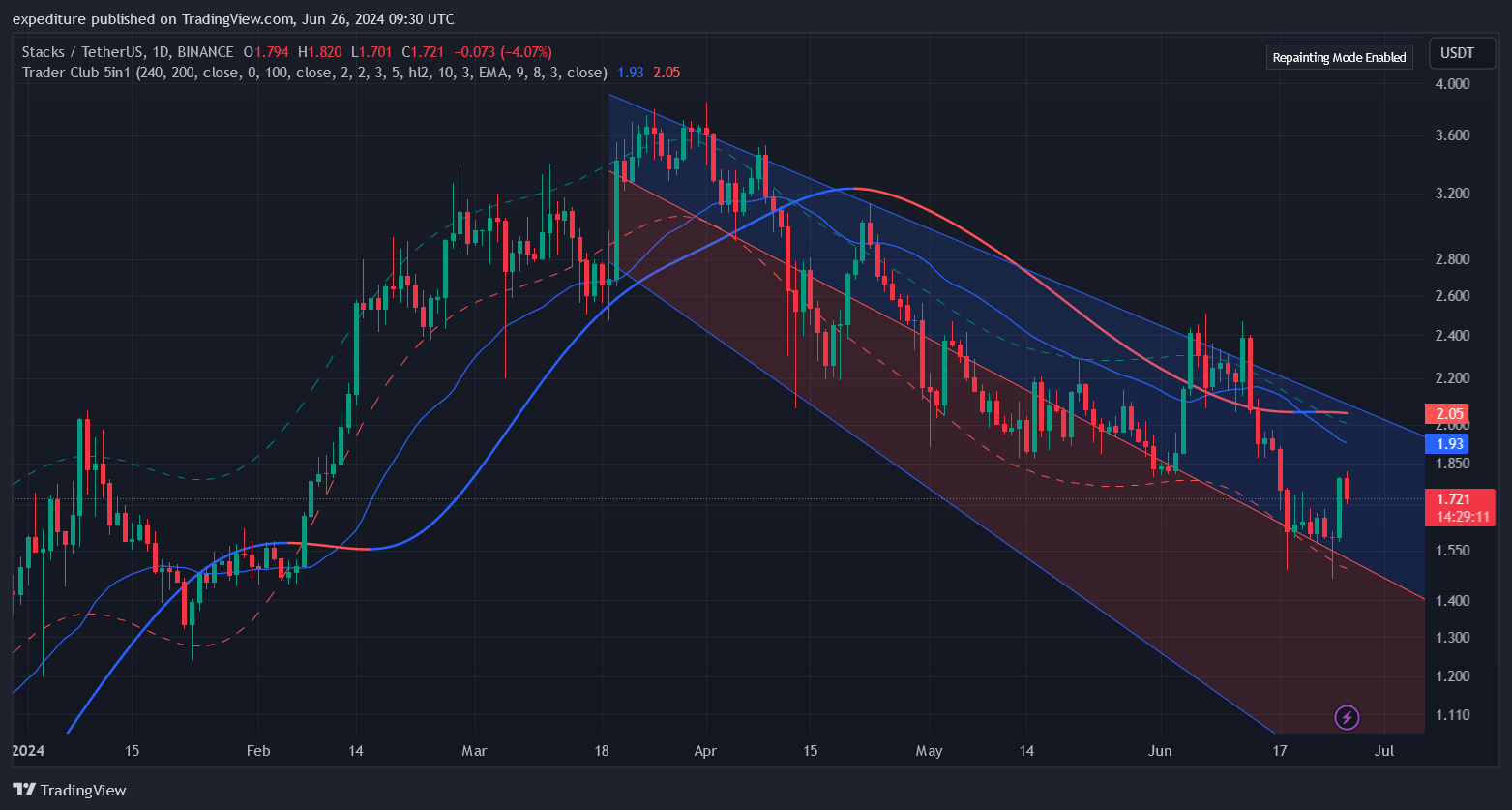This screenshot has width=1512, height=810.
Task: Open the USDT currency selector
Action: click(x=1457, y=53)
